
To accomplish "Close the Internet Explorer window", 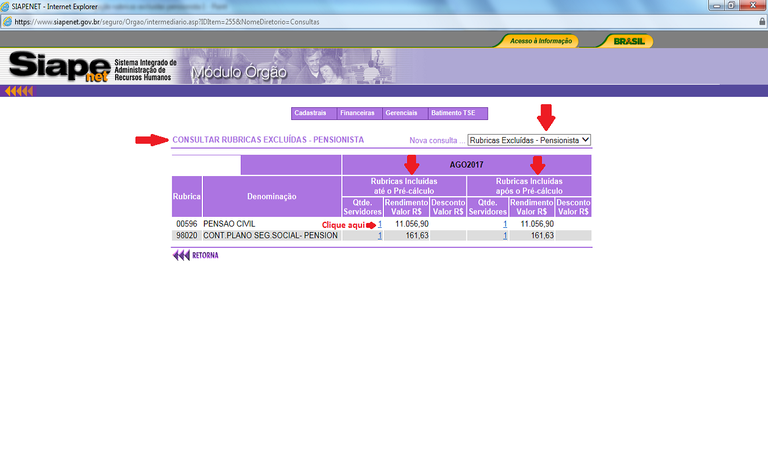I will tap(754, 6).
